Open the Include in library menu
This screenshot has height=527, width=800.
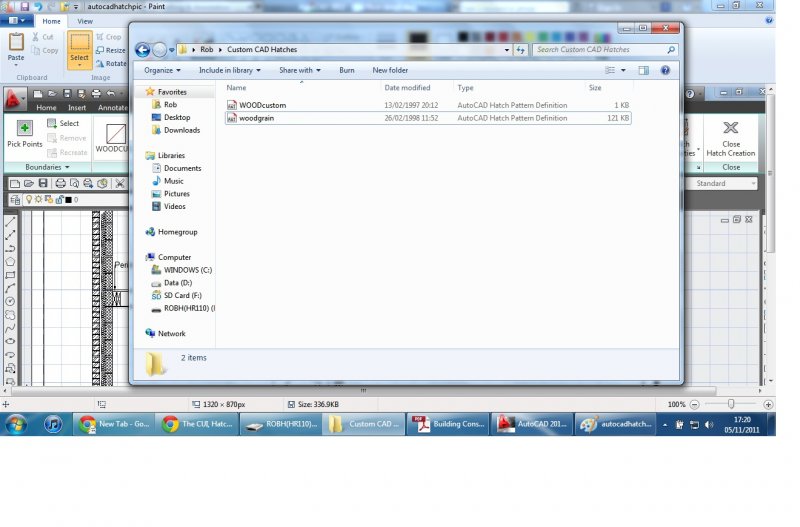pyautogui.click(x=230, y=70)
